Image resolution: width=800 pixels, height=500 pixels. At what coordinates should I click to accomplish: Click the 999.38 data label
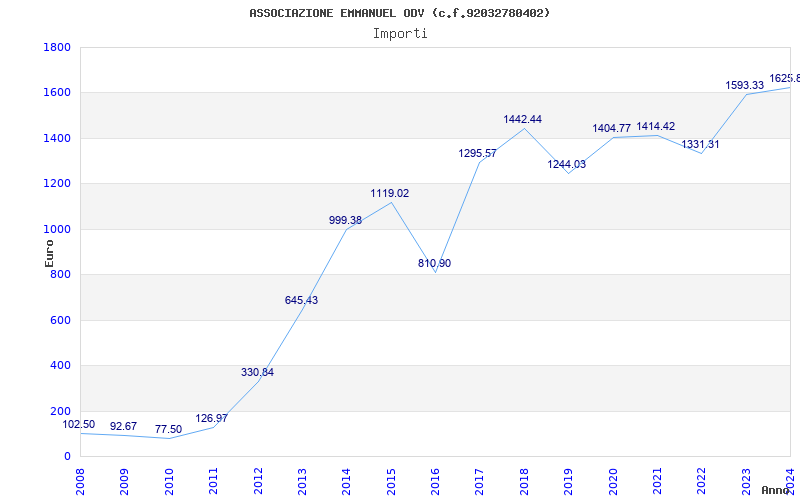click(345, 220)
